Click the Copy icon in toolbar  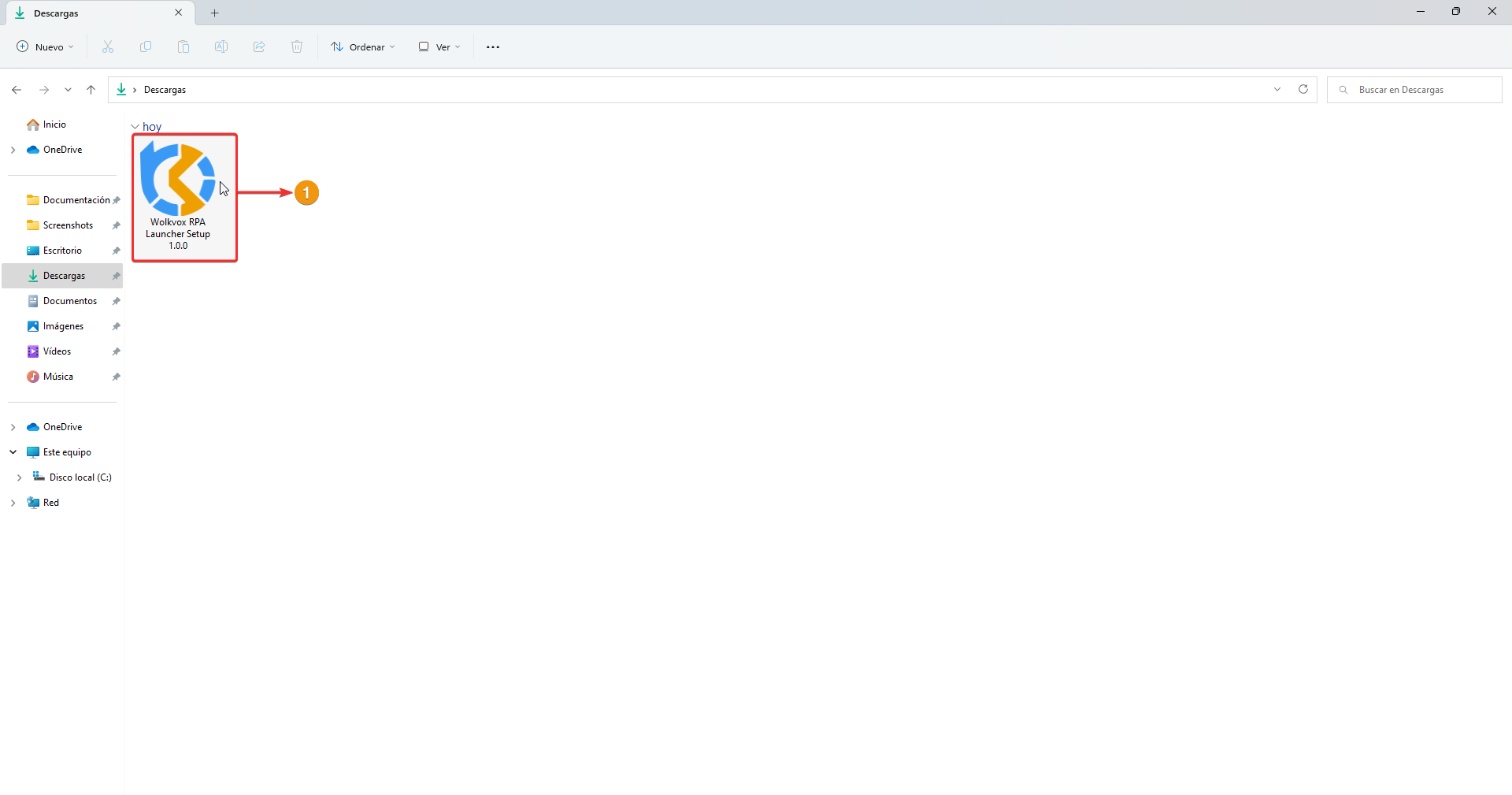146,46
